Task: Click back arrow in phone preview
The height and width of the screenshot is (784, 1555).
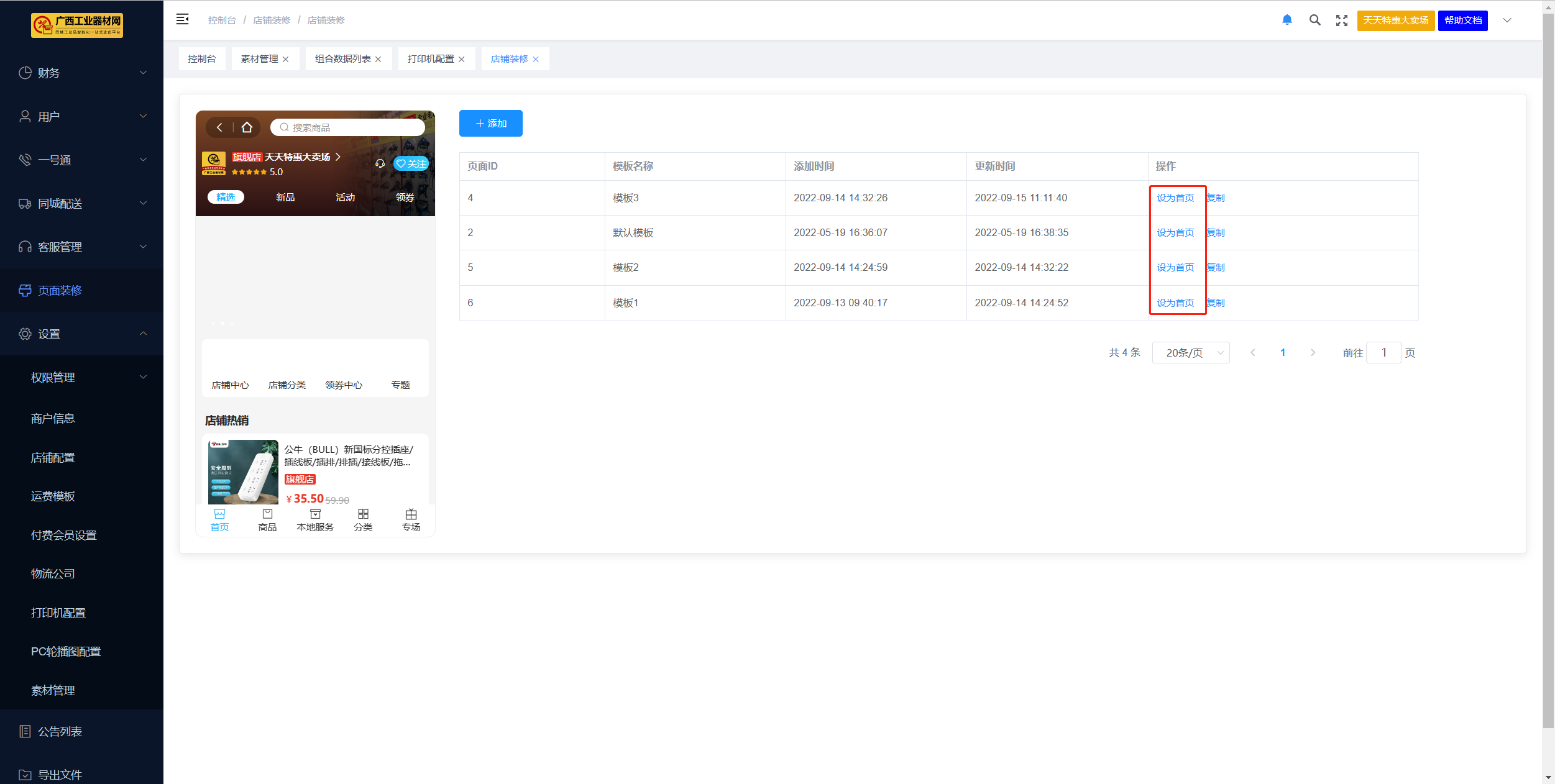Action: click(219, 127)
